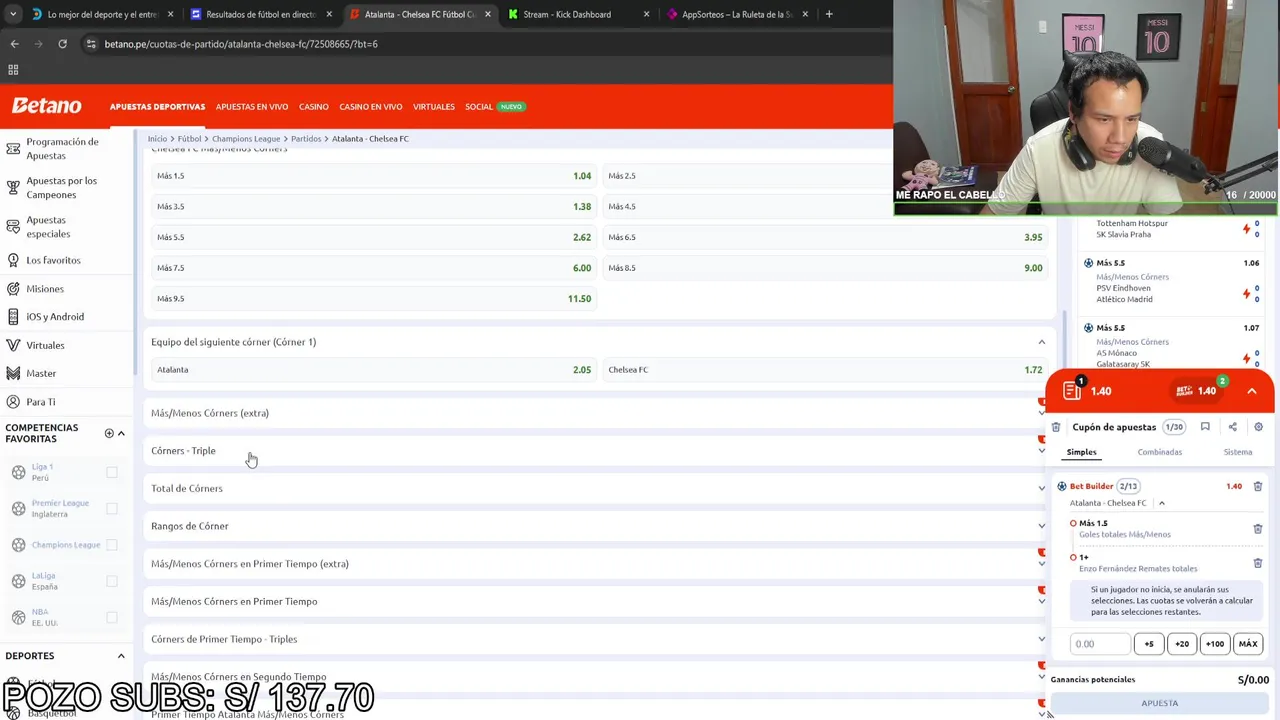The height and width of the screenshot is (720, 1280).
Task: Click Programación de Apuestas sidebar icon
Action: [x=13, y=149]
